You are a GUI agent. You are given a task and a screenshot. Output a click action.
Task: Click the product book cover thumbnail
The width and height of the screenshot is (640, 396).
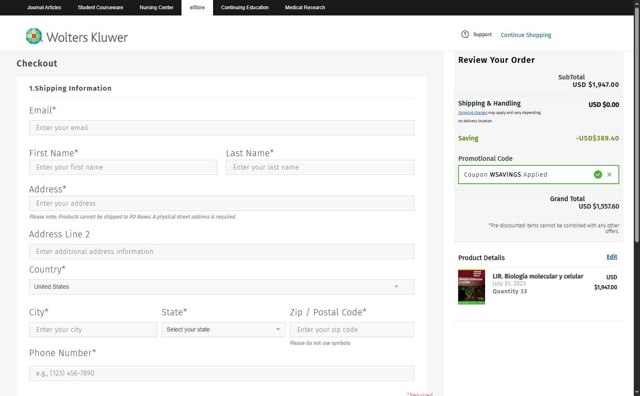tap(471, 287)
